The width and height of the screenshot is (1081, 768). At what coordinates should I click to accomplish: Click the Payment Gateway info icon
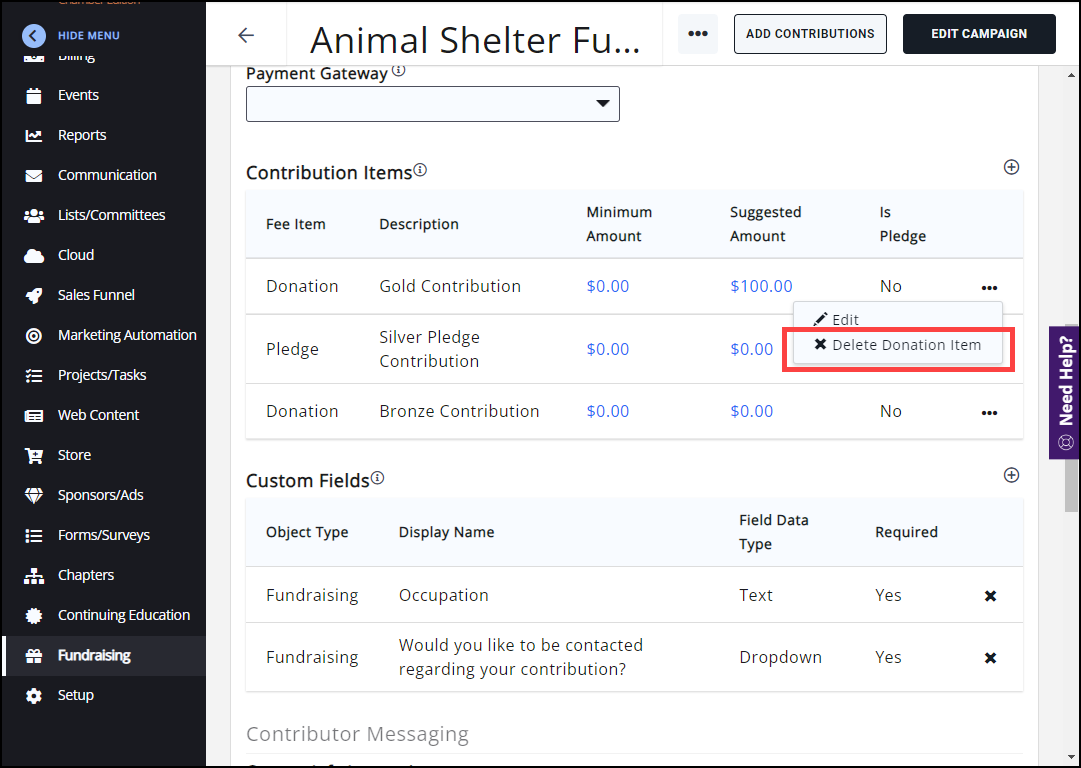point(399,71)
